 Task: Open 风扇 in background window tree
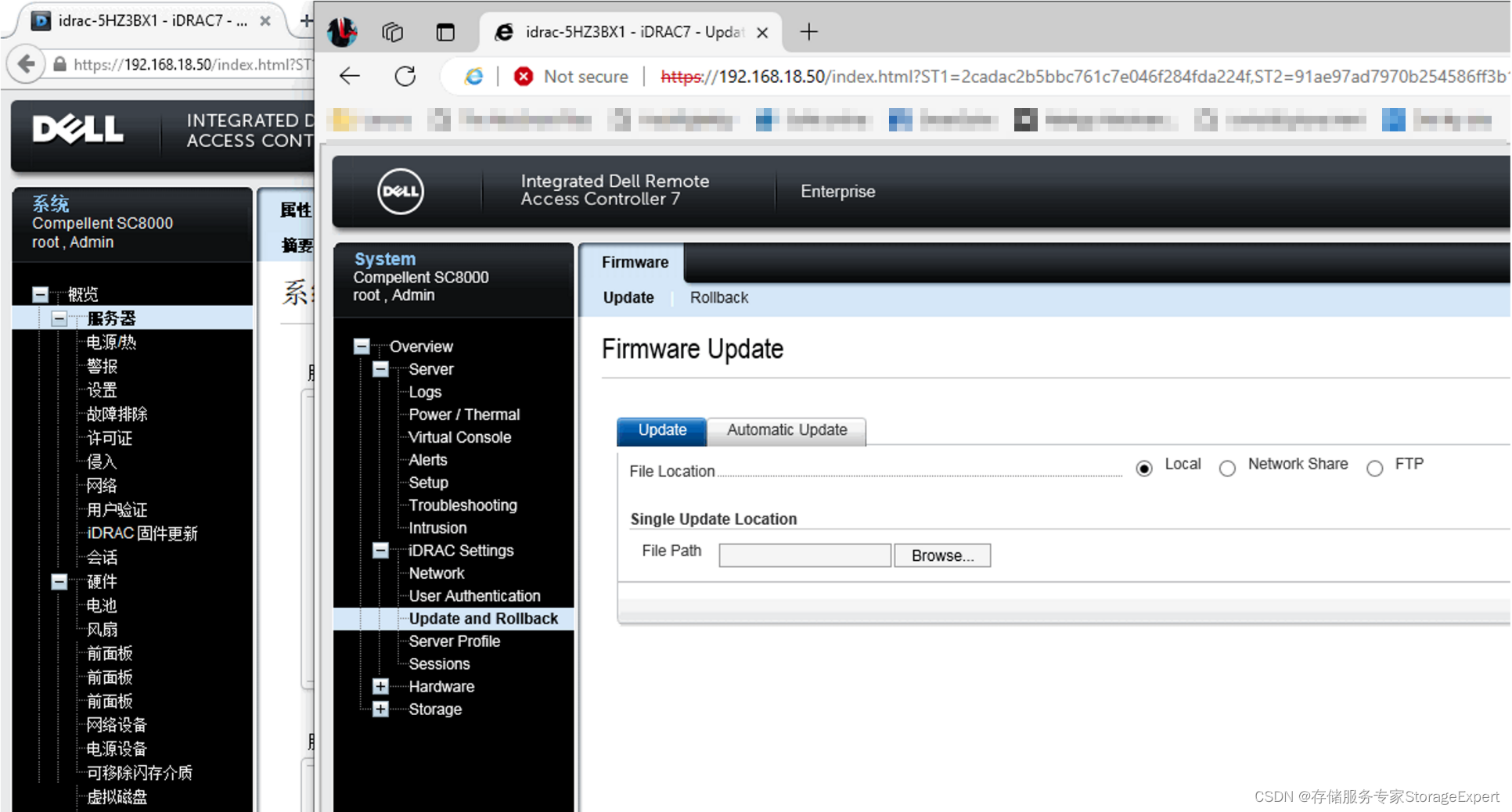click(102, 630)
